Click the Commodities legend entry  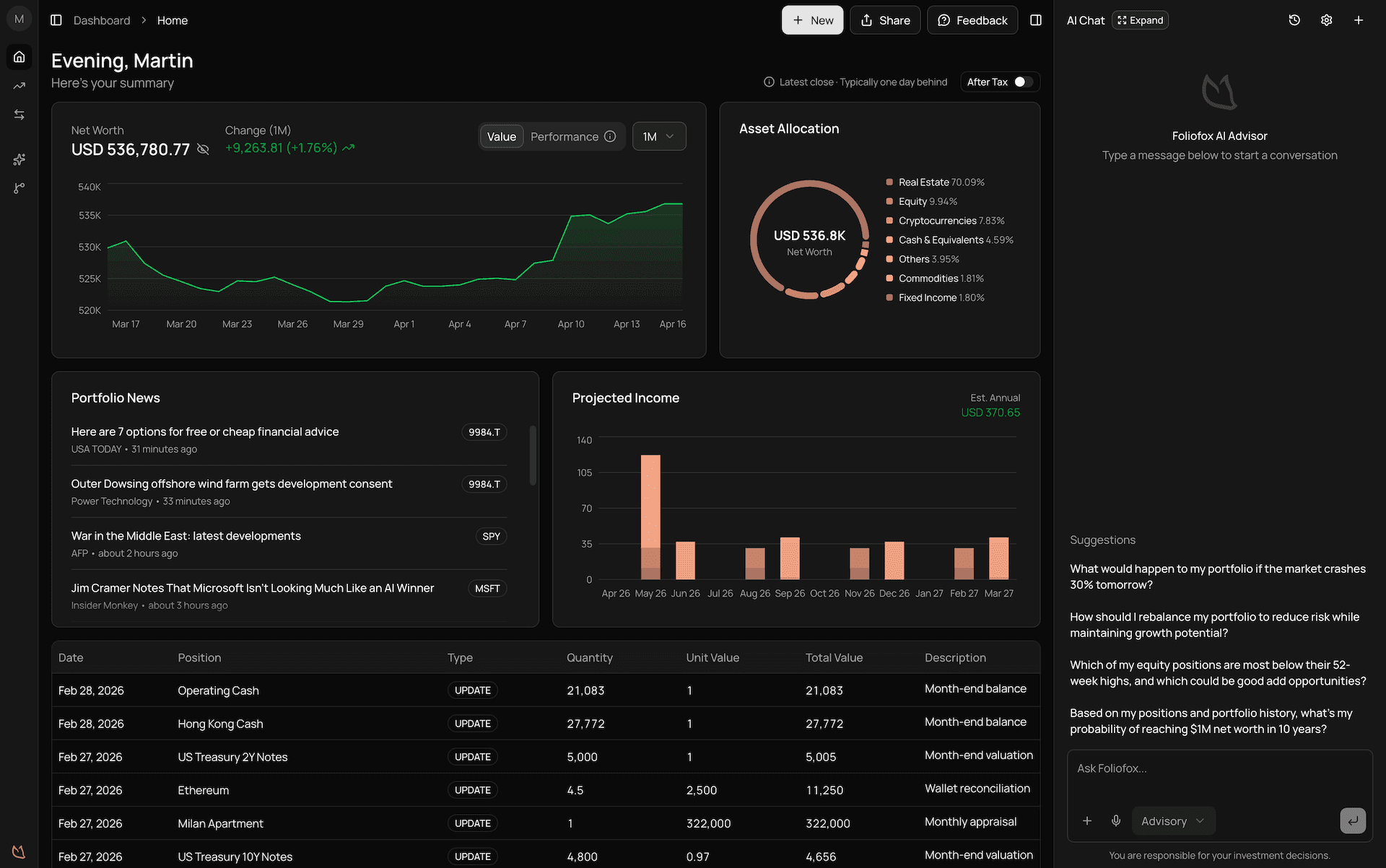point(935,279)
